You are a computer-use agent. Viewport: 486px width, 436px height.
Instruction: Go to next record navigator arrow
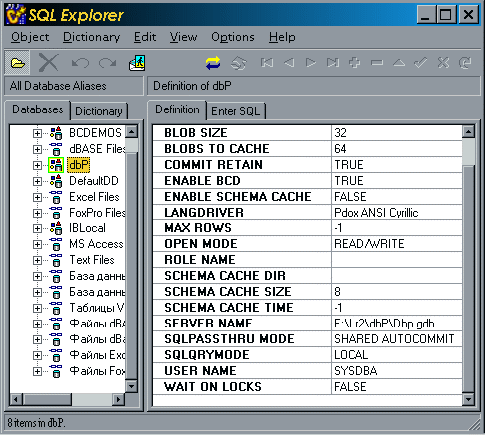pos(311,63)
